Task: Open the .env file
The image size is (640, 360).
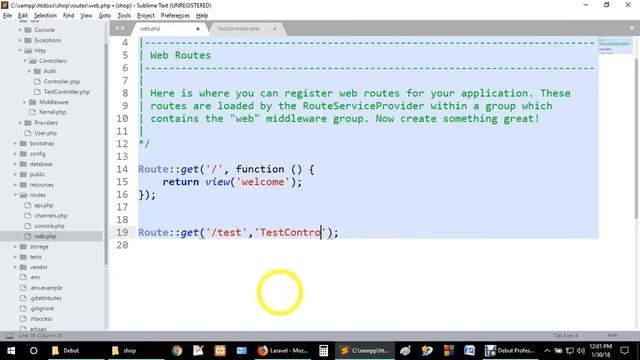Action: pos(35,277)
